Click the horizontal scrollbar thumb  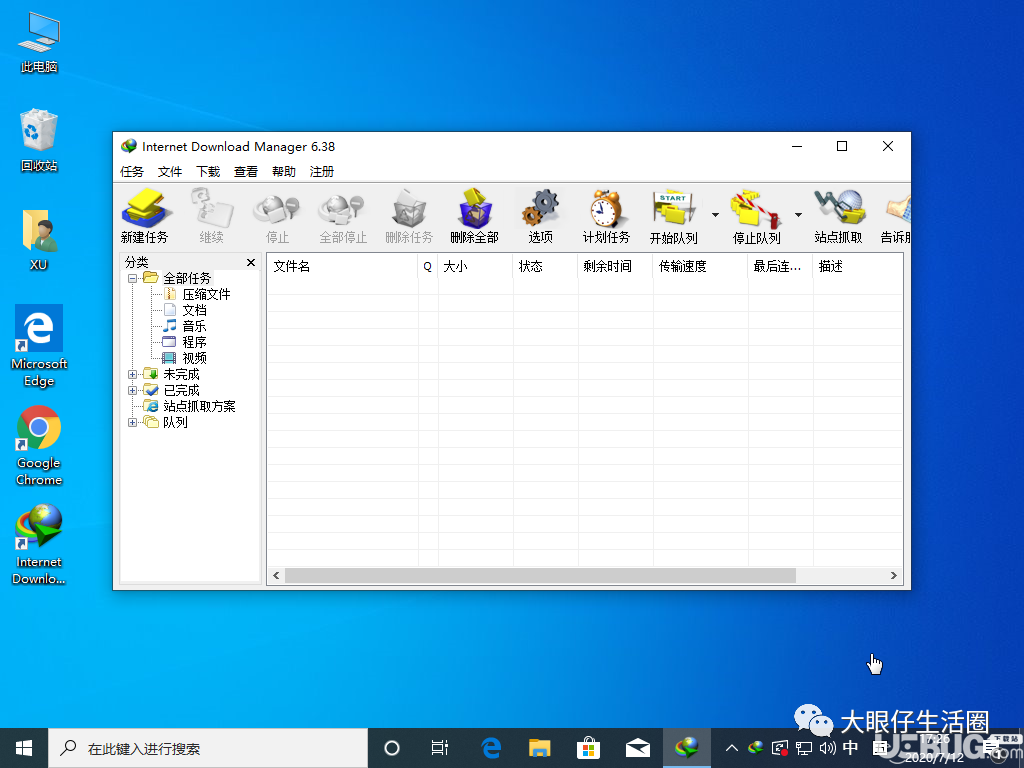click(540, 575)
